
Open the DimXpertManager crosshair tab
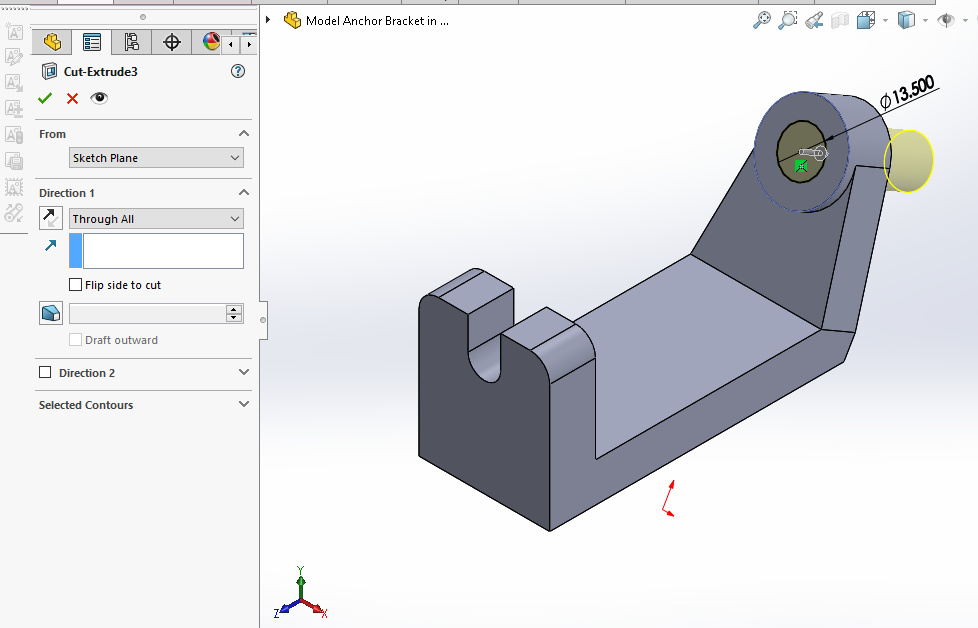click(172, 42)
